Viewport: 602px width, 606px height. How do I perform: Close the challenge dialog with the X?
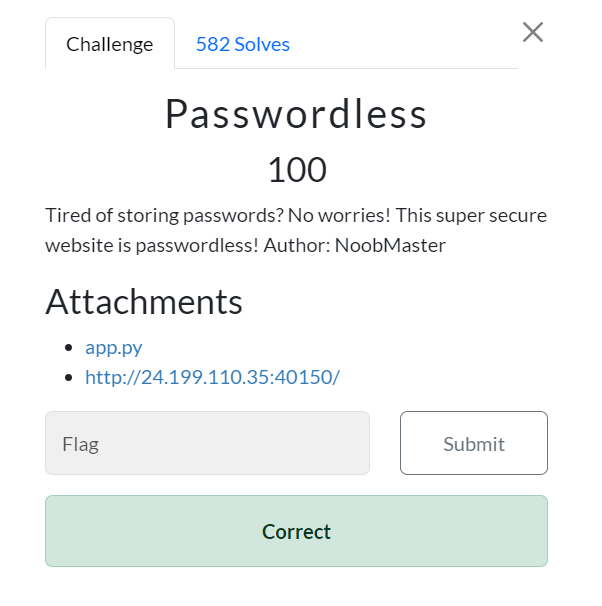point(533,32)
